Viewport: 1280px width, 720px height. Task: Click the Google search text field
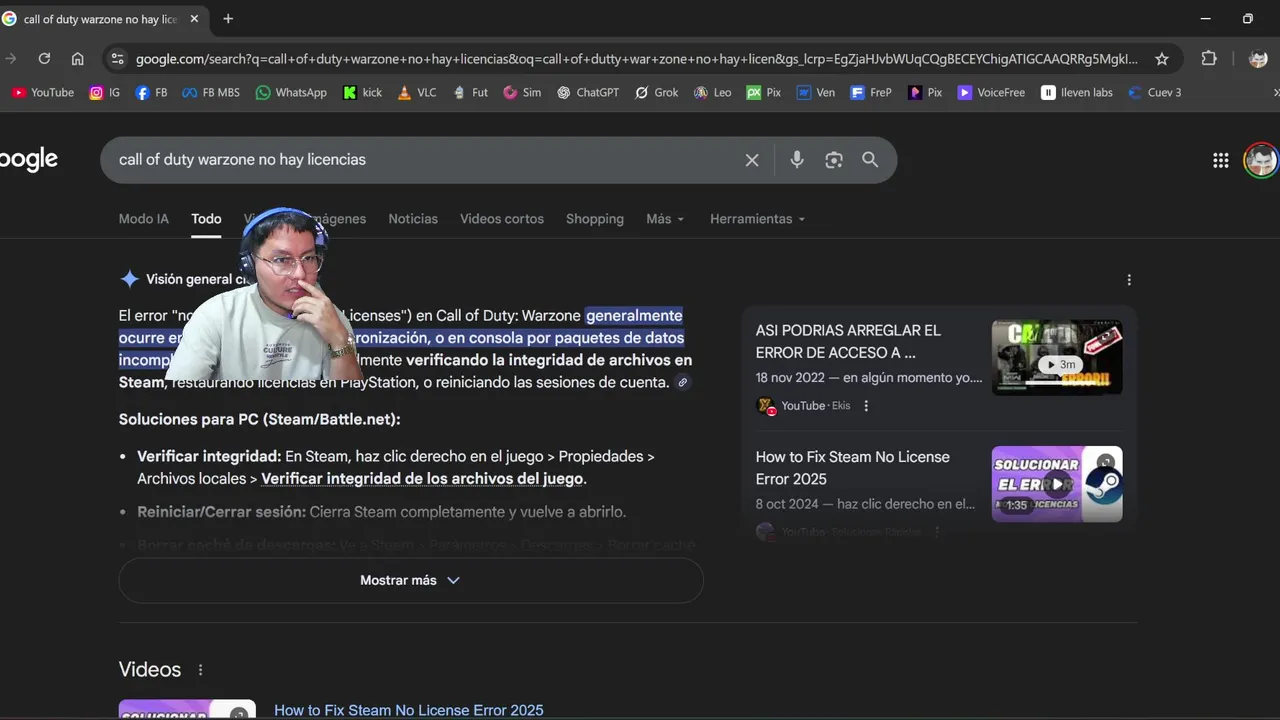click(425, 160)
